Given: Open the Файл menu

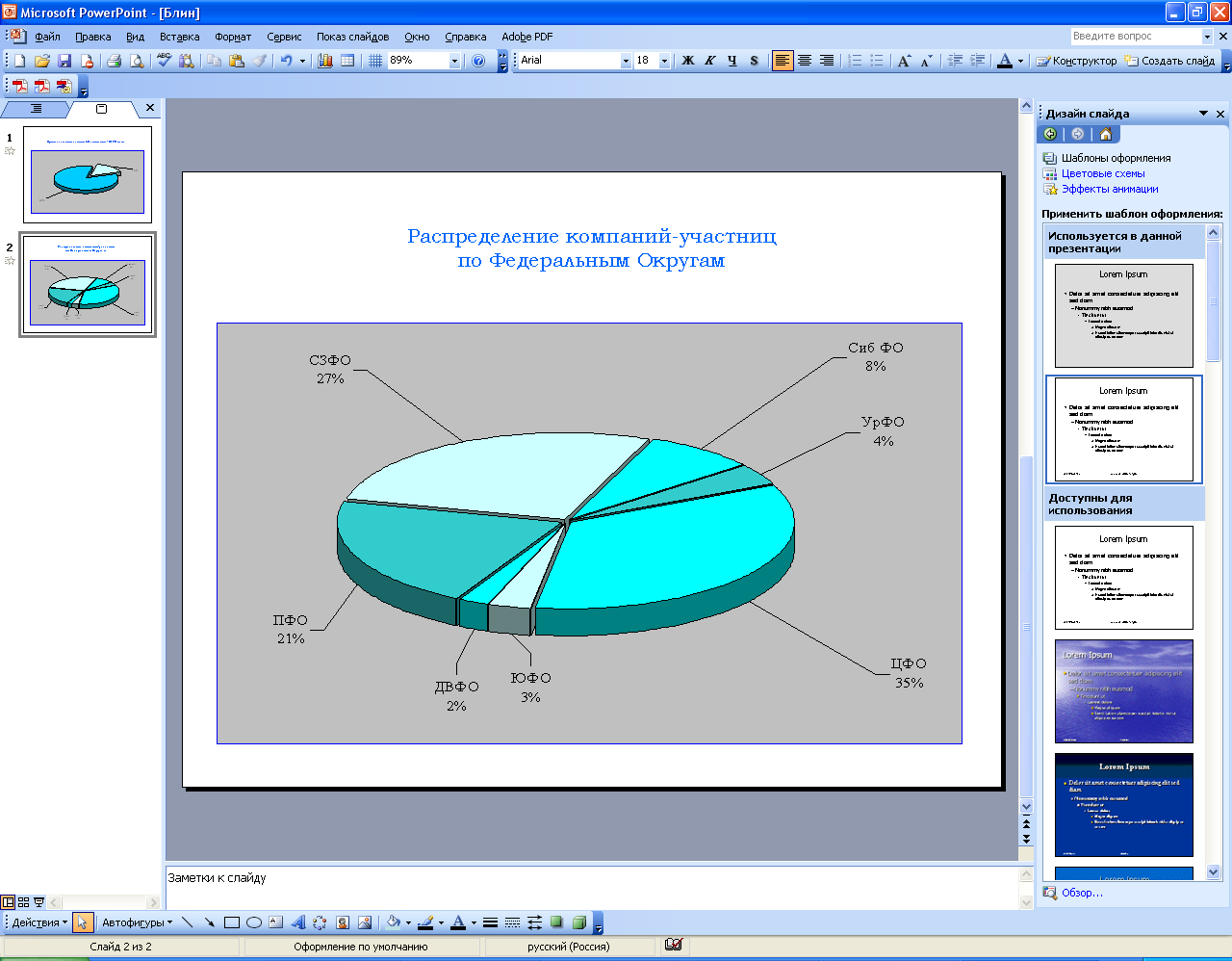Looking at the screenshot, I should pos(47,37).
